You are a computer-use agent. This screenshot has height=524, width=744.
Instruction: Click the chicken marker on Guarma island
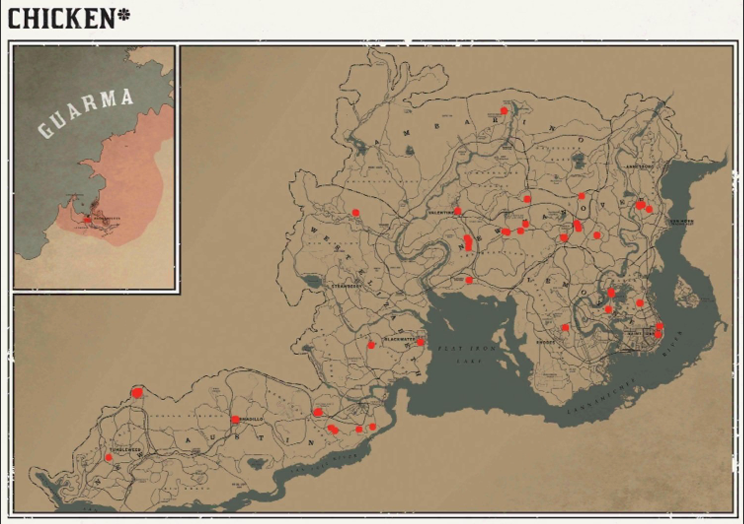click(x=87, y=220)
